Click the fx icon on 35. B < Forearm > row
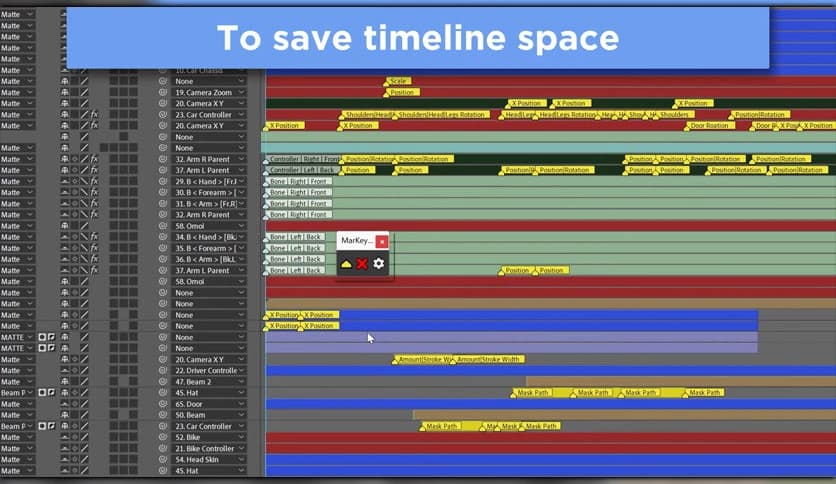 point(94,248)
